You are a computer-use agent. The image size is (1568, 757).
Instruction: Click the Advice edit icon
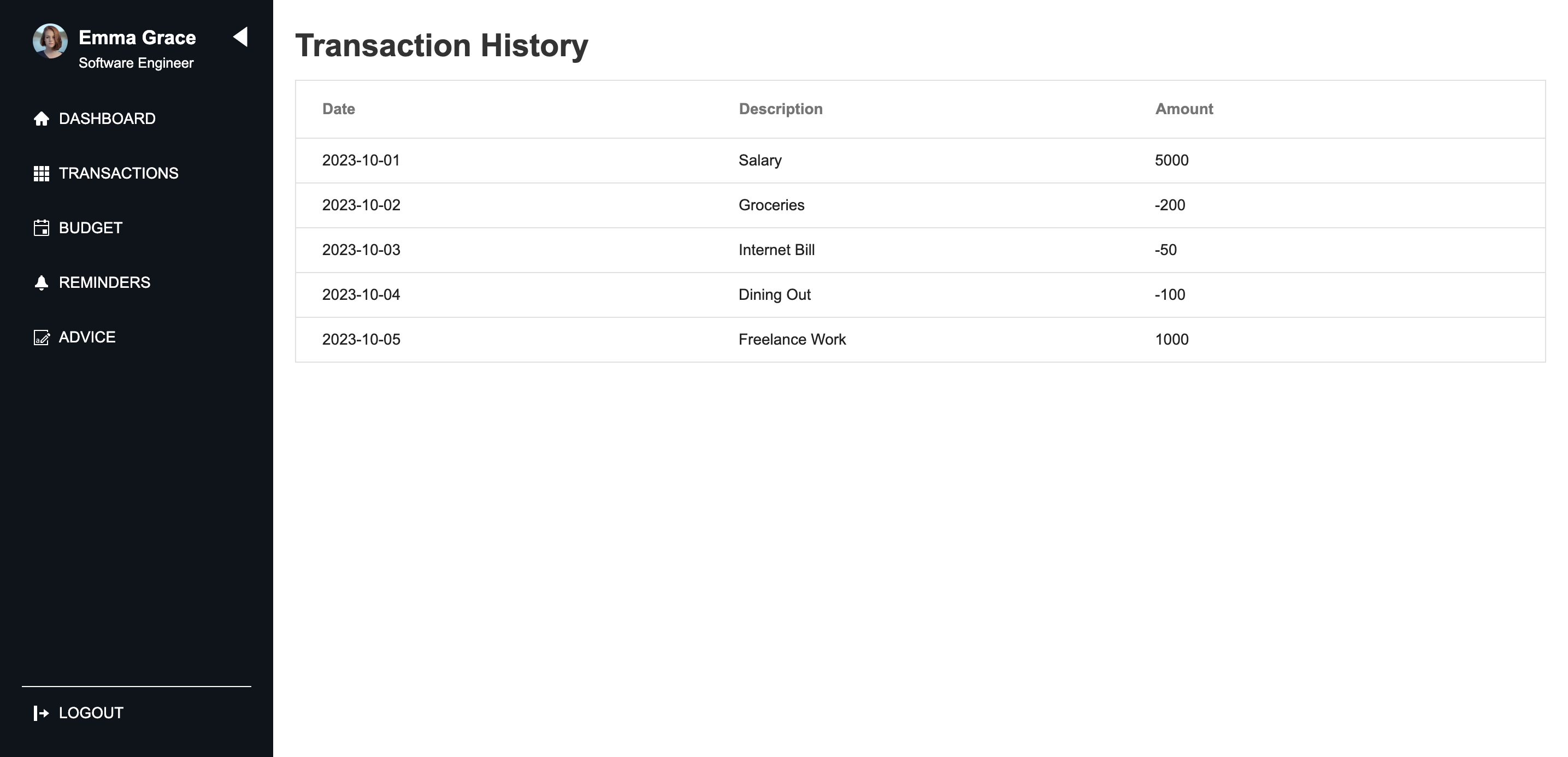pos(42,338)
